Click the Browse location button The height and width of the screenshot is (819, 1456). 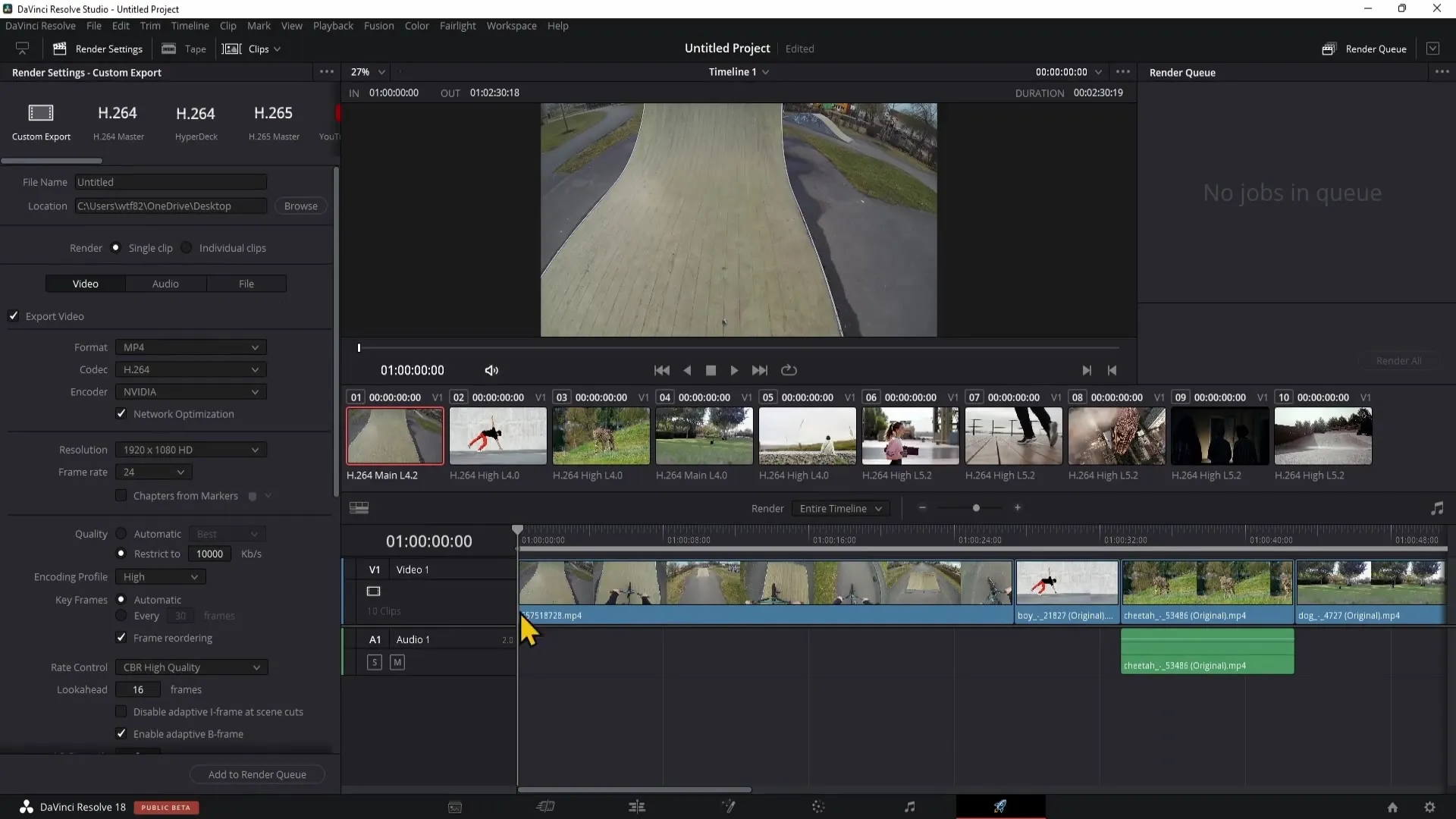300,205
